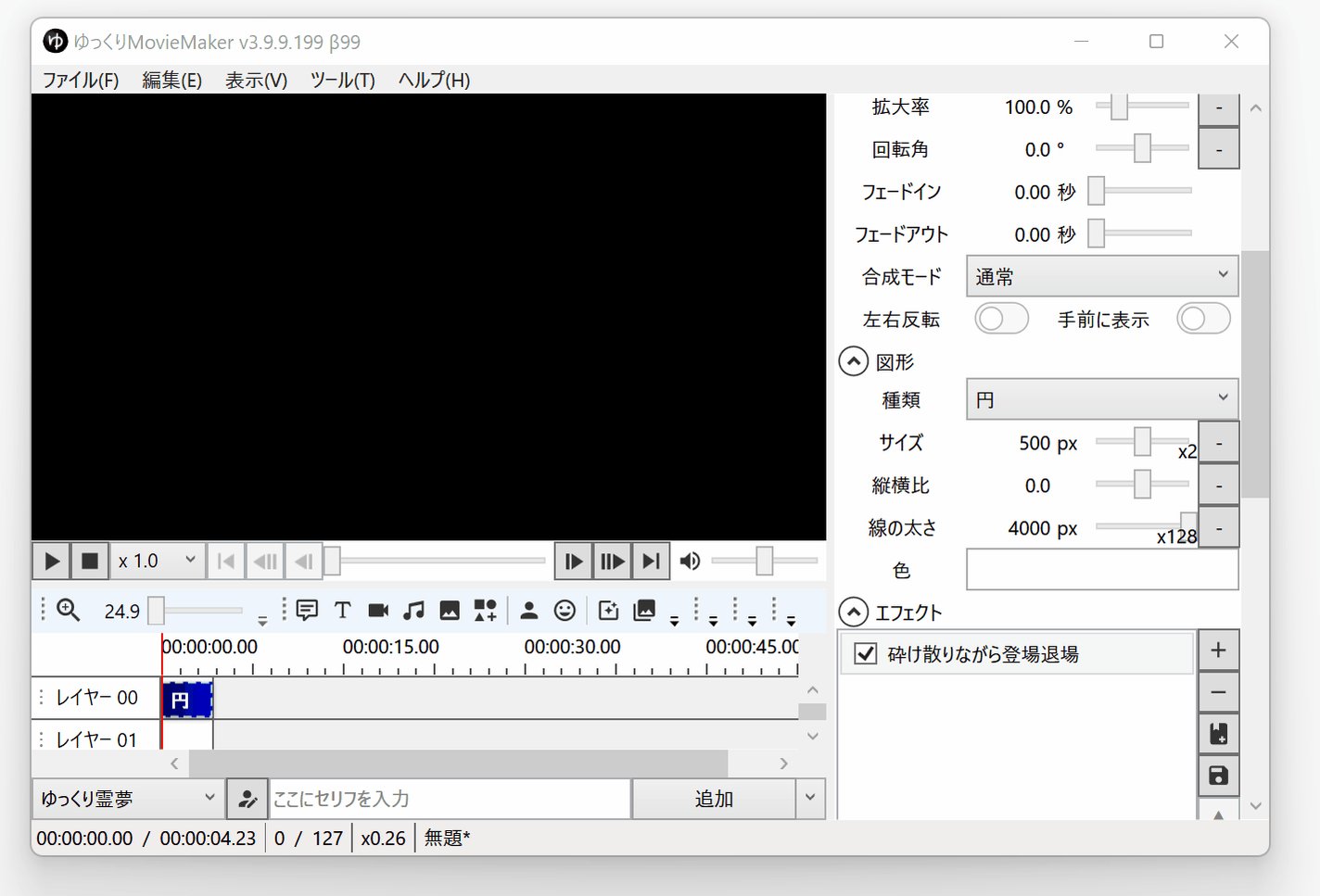Open ゆっくり霊夢 character dropdown
Image resolution: width=1320 pixels, height=896 pixels.
pyautogui.click(x=128, y=798)
